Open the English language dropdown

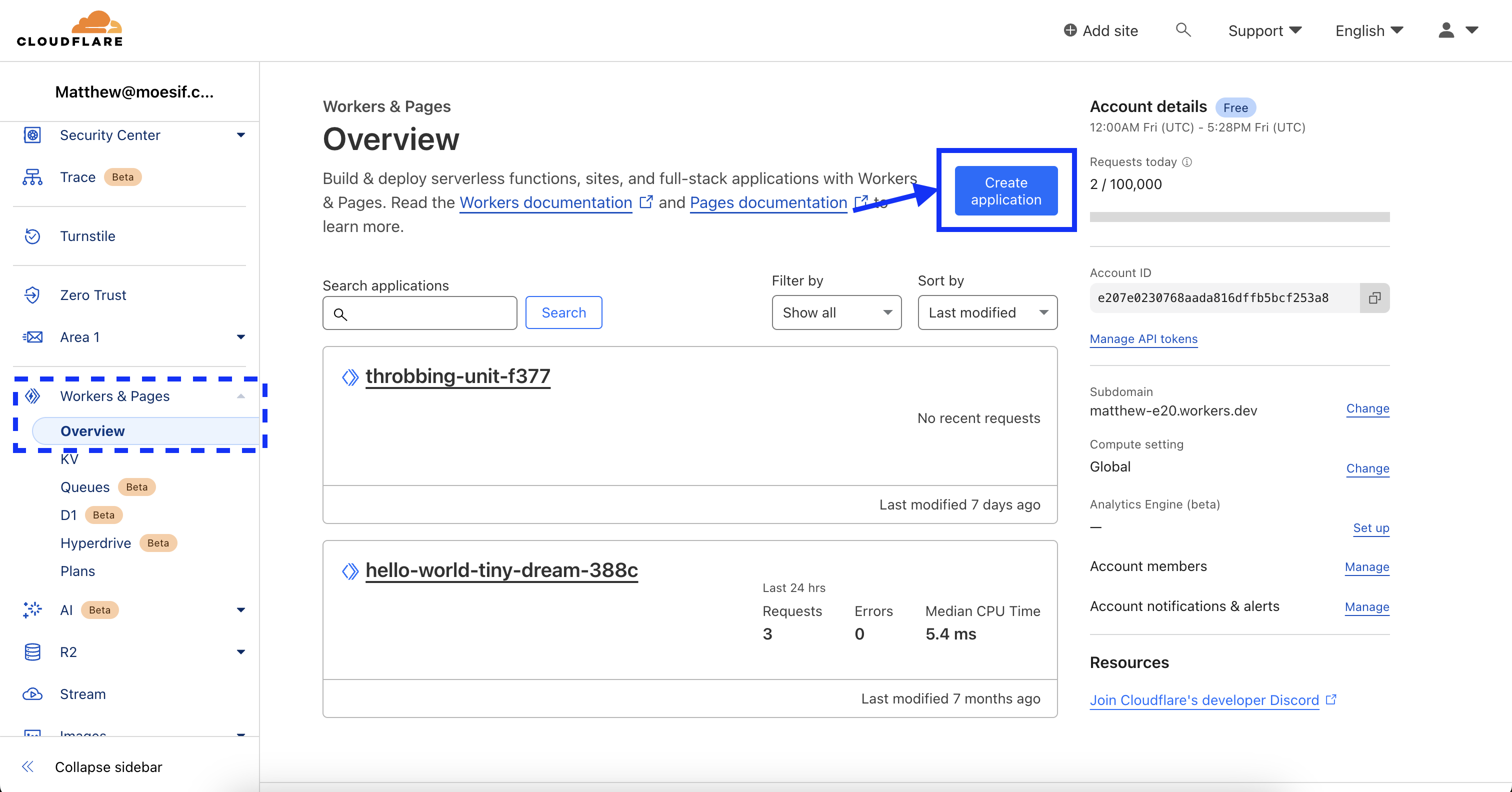coord(1368,30)
